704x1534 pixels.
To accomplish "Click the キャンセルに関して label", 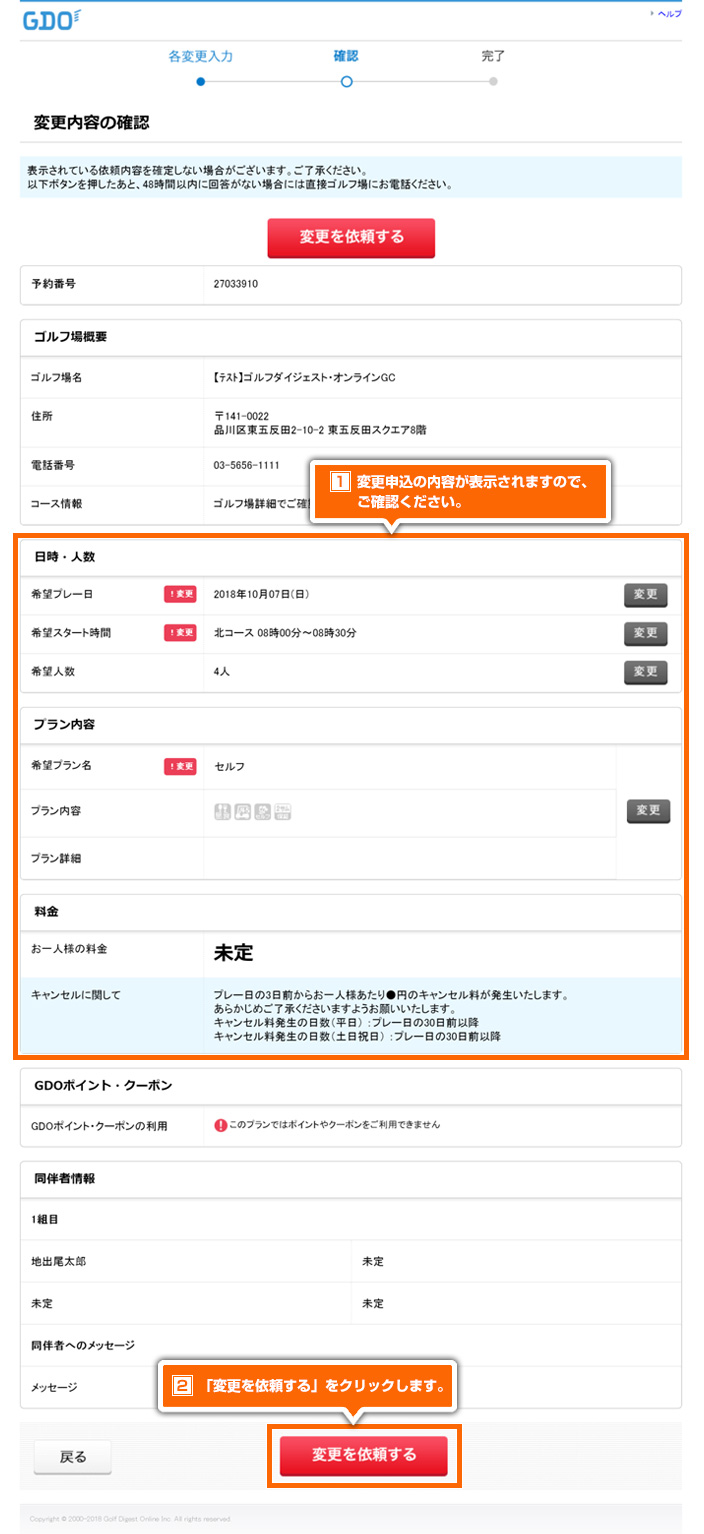I will (x=76, y=996).
